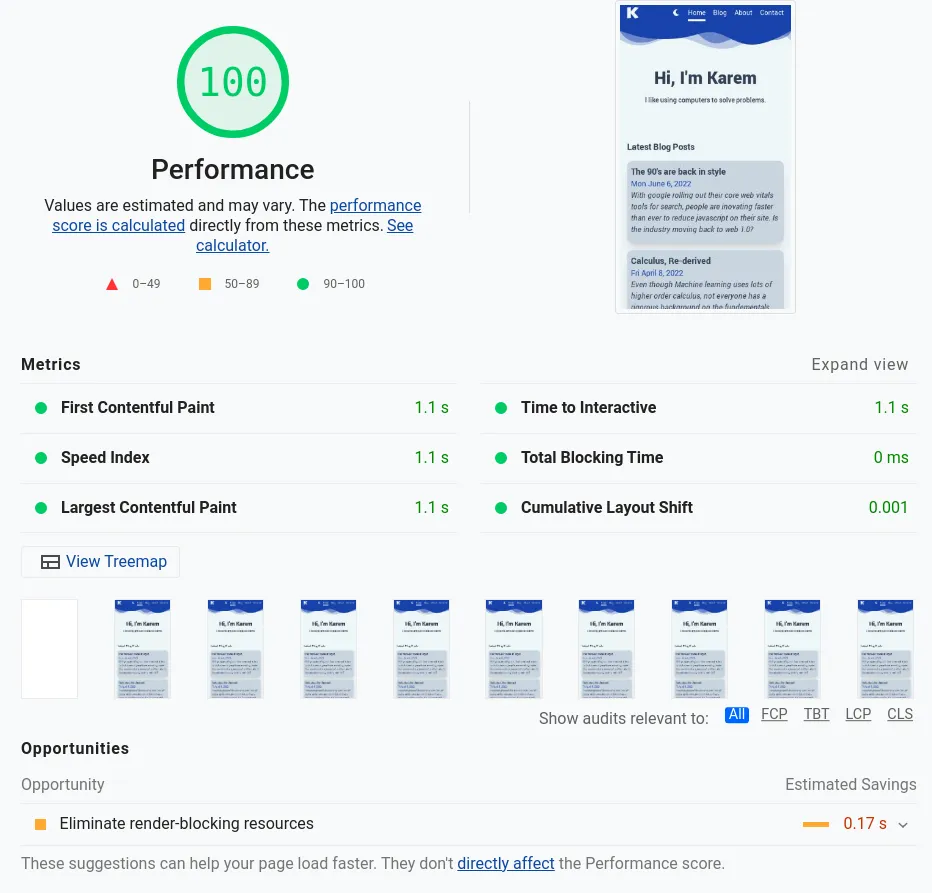This screenshot has height=893, width=932.
Task: Click the green dot beside Total Blocking Time
Action: coord(501,458)
